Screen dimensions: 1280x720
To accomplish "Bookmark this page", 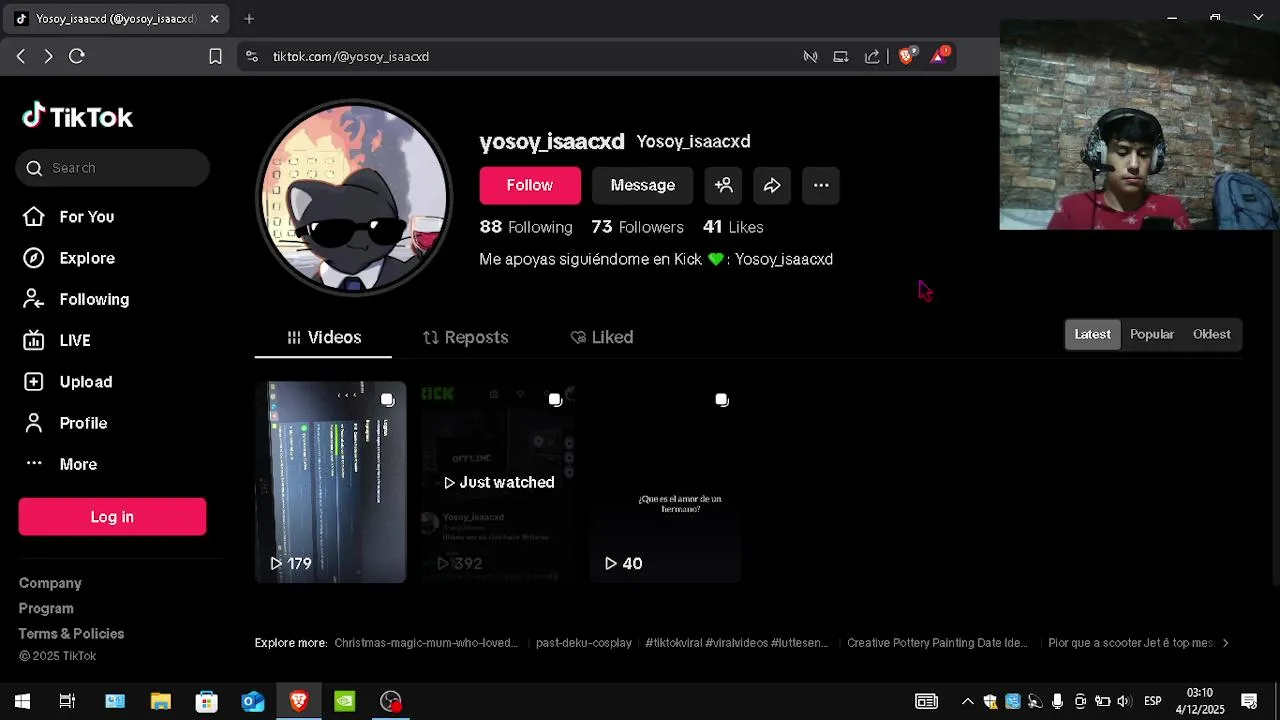I will 215,57.
